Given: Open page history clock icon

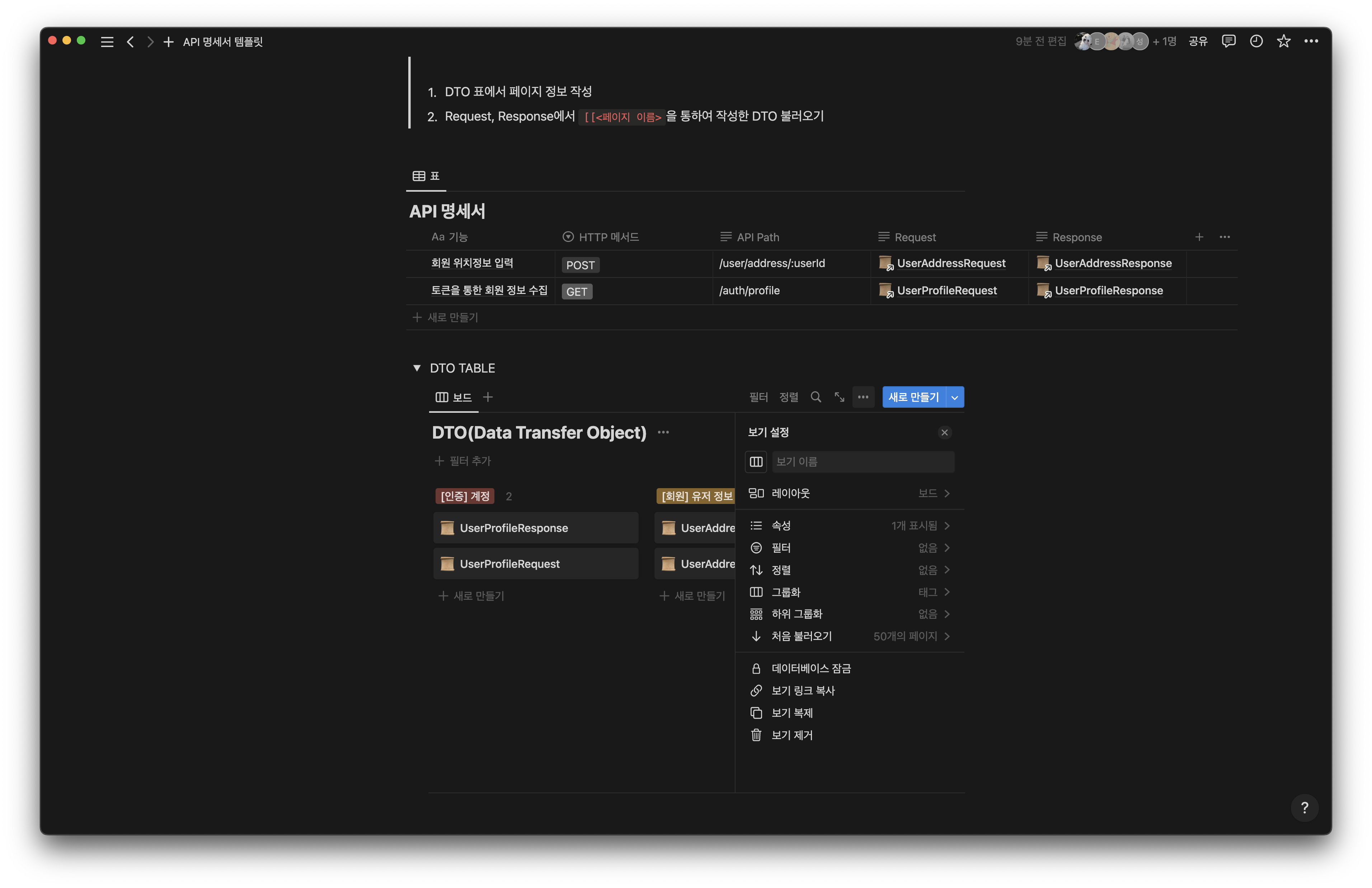Looking at the screenshot, I should pyautogui.click(x=1256, y=42).
